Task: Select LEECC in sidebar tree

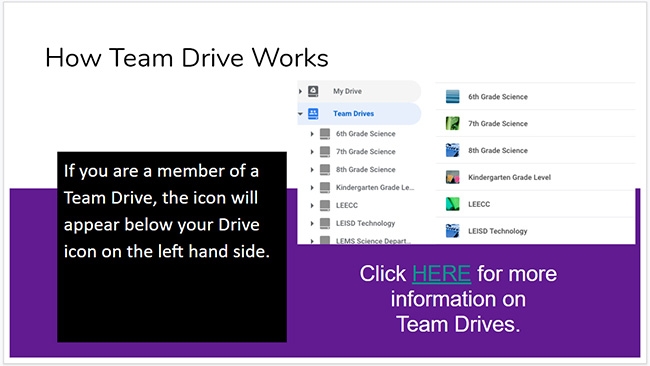Action: pos(347,205)
